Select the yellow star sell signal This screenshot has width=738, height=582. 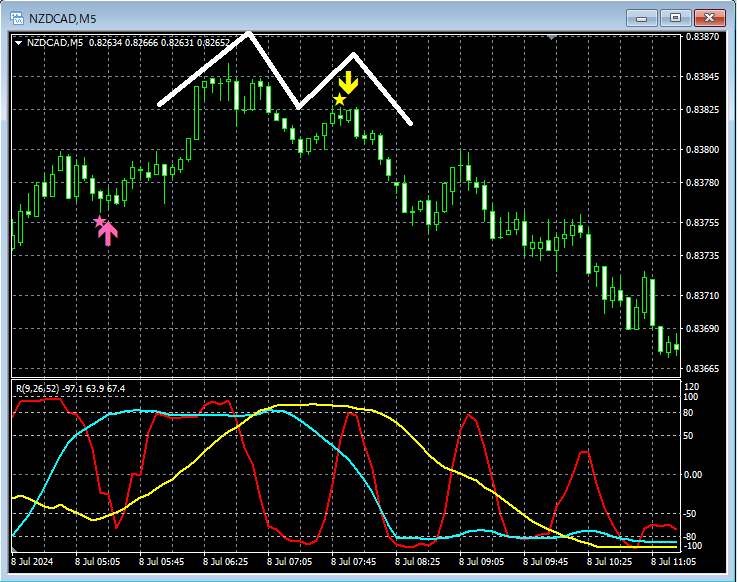tap(339, 99)
